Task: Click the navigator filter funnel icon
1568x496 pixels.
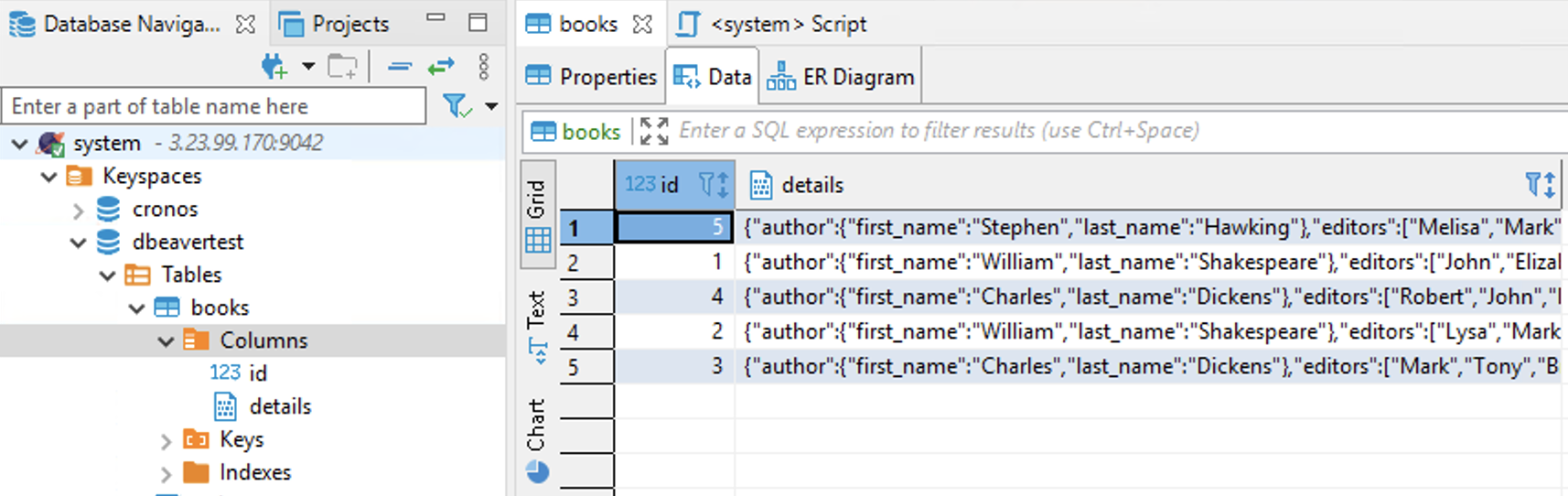Action: tap(456, 106)
